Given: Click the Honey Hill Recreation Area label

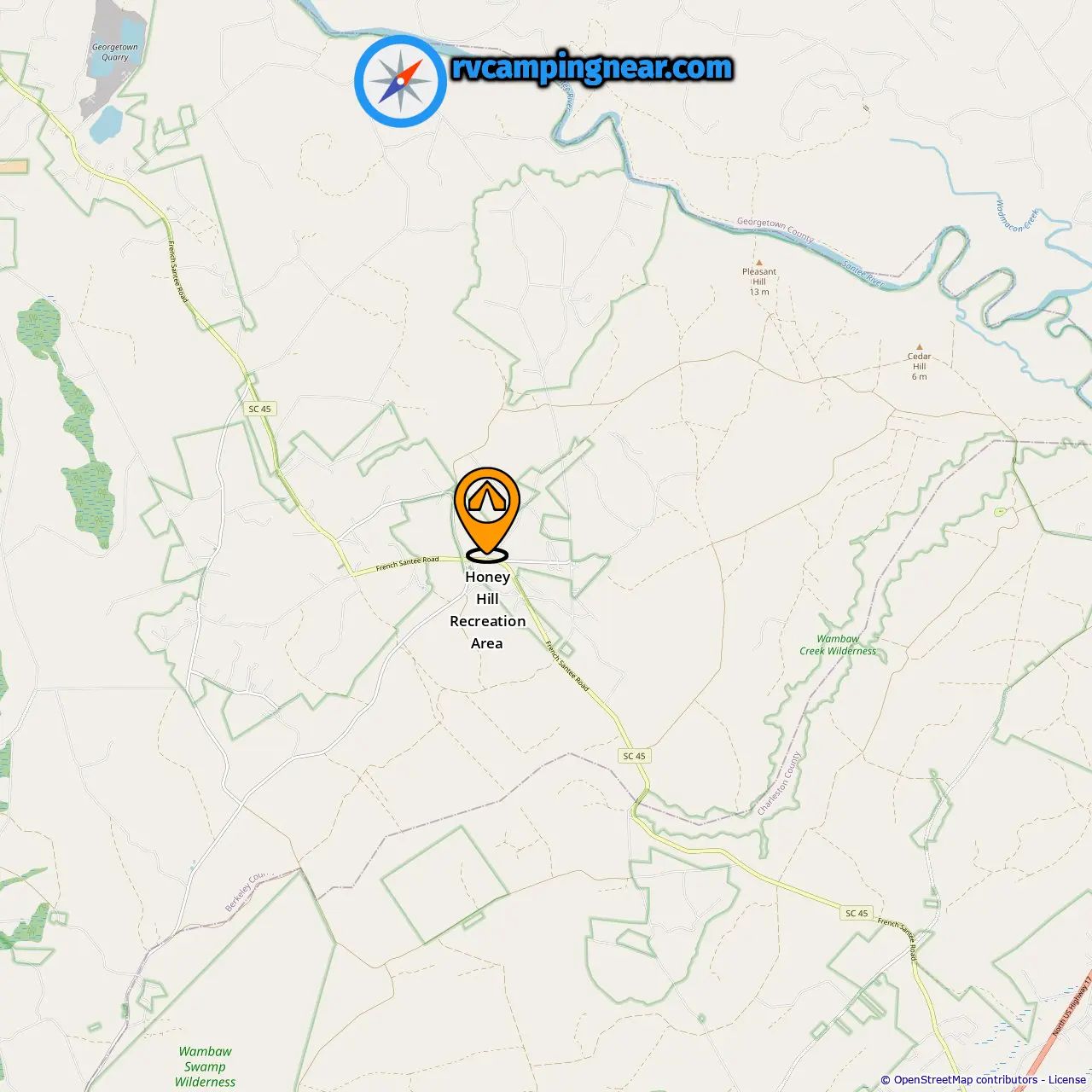Looking at the screenshot, I should click(487, 610).
